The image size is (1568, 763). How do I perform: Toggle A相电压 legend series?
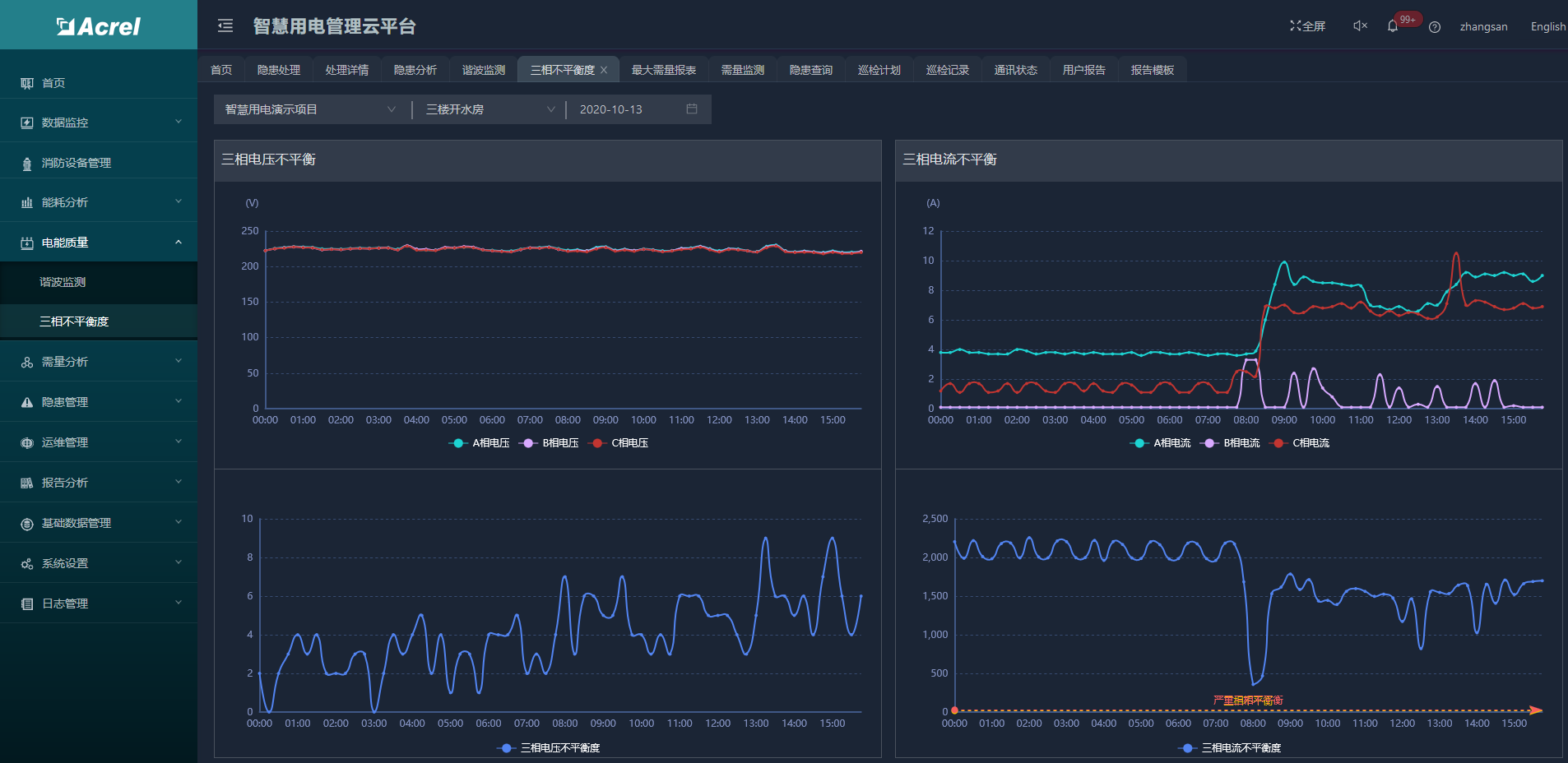479,443
